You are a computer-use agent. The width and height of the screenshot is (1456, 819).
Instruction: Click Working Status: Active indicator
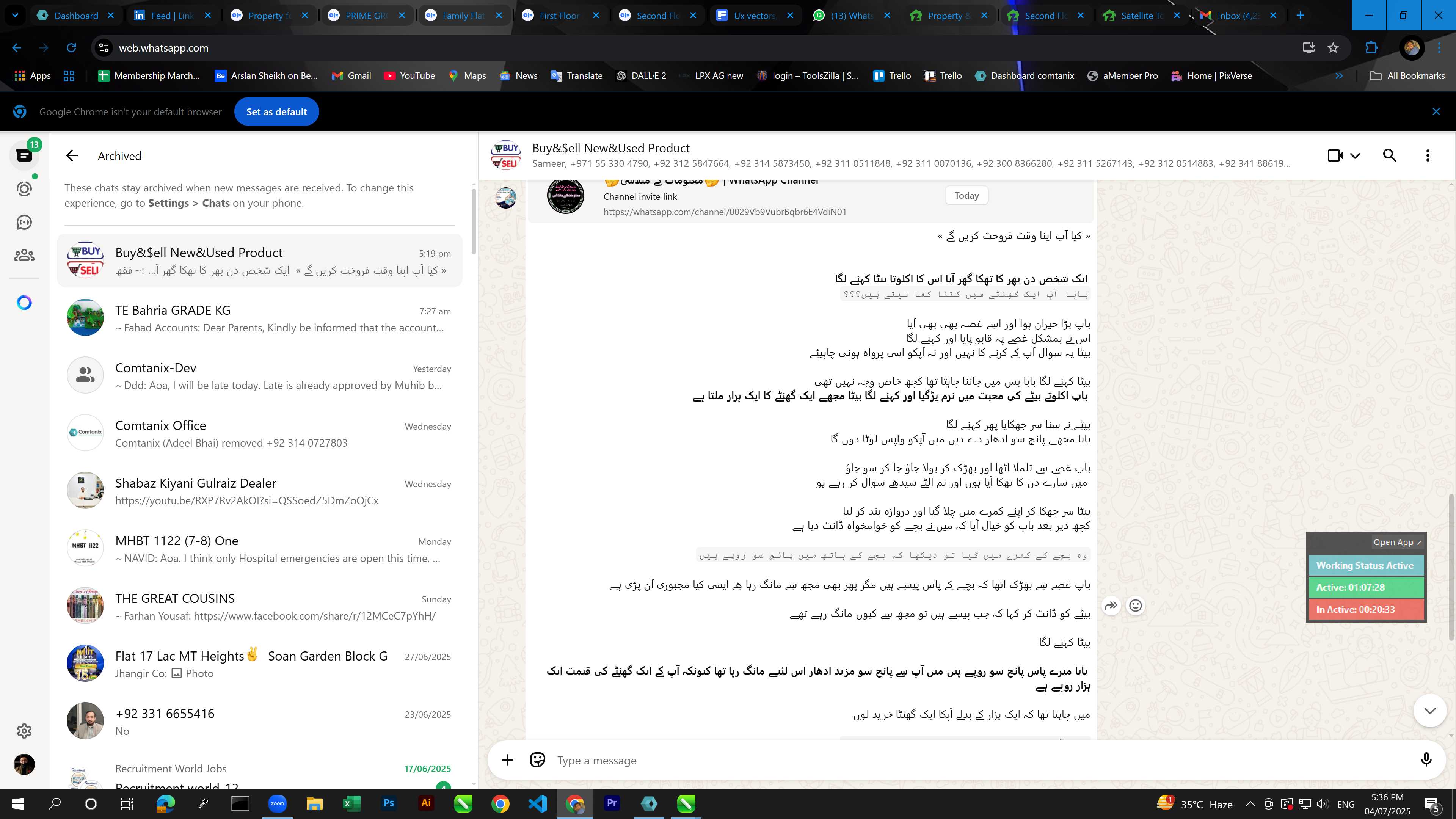[x=1365, y=565]
